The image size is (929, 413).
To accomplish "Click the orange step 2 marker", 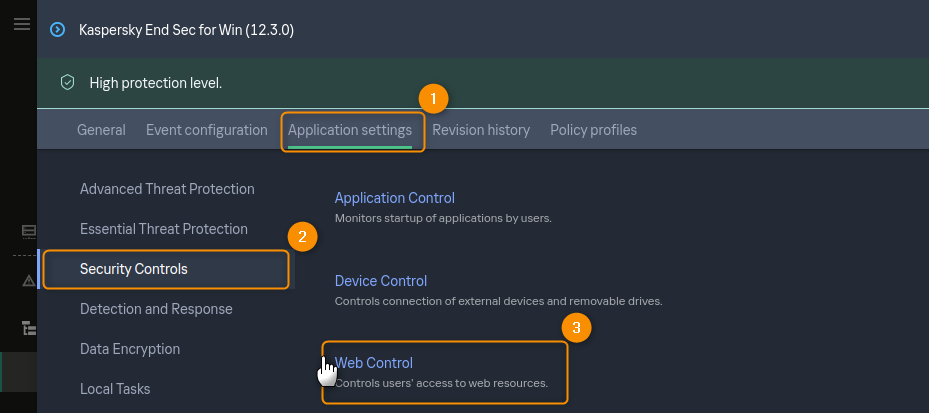I will [302, 236].
